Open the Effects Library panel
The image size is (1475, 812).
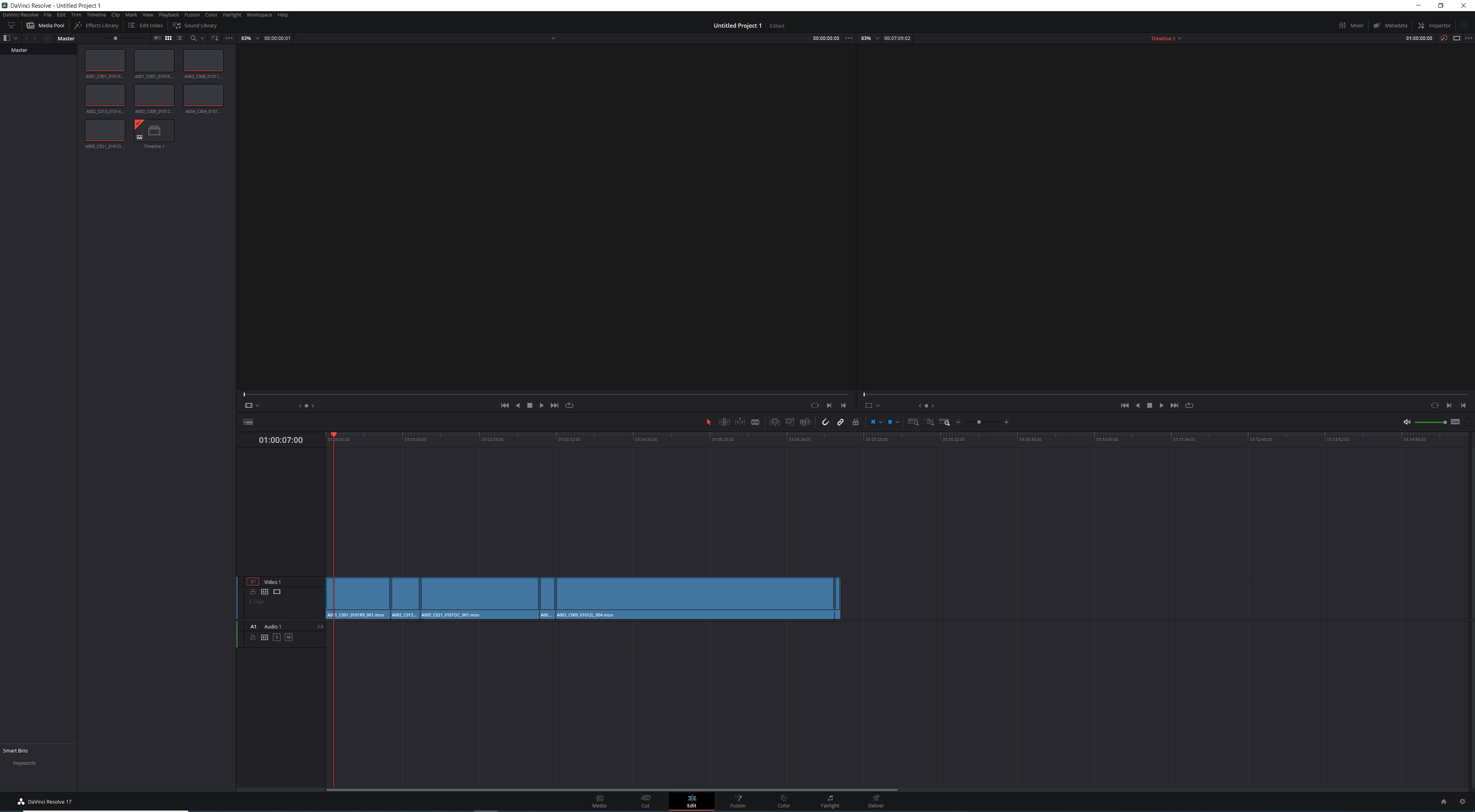tap(96, 25)
